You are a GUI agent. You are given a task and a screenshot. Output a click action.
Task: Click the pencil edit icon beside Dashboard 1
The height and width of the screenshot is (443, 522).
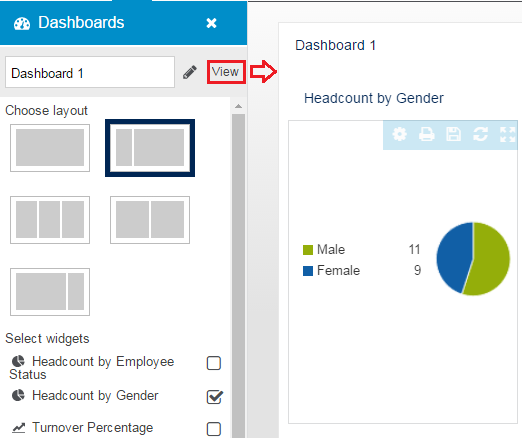coord(189,72)
